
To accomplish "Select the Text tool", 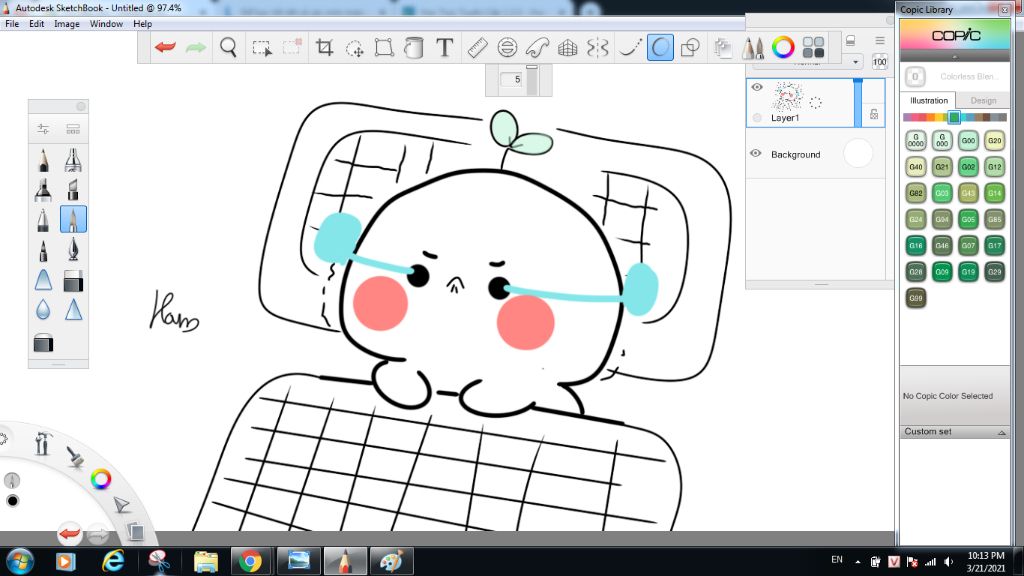I will pos(444,47).
